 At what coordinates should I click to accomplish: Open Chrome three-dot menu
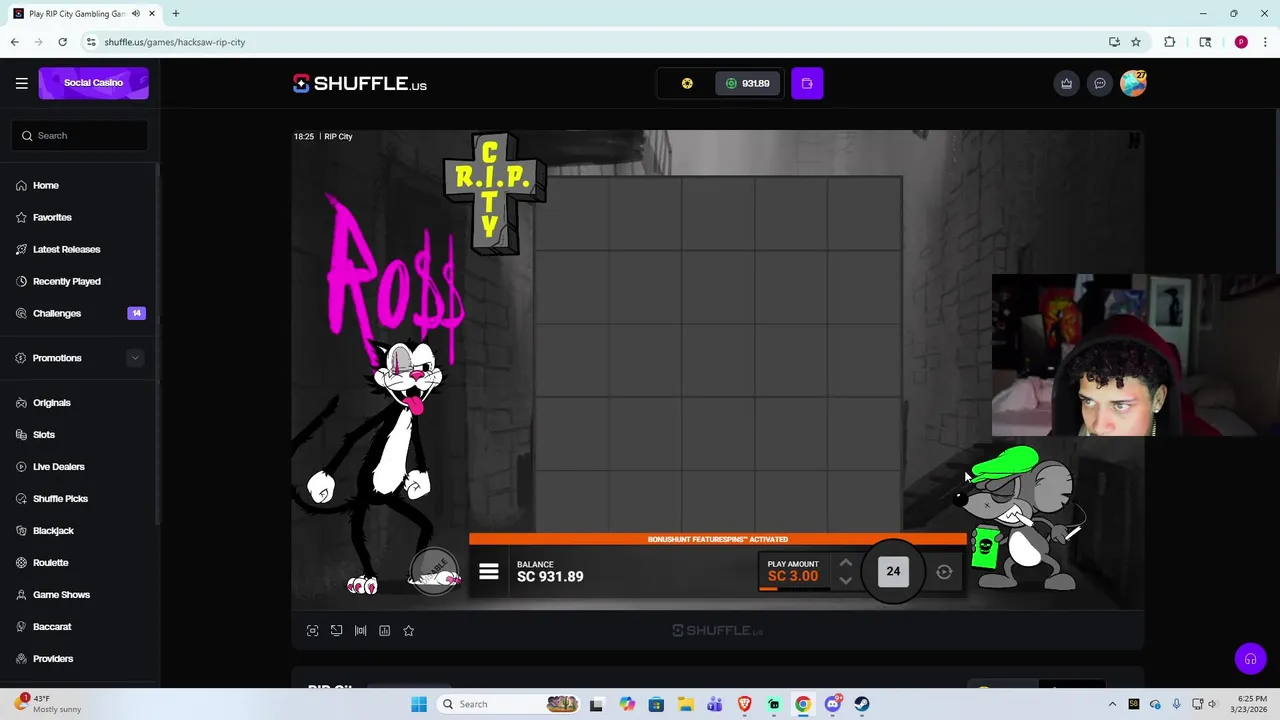(x=1265, y=42)
